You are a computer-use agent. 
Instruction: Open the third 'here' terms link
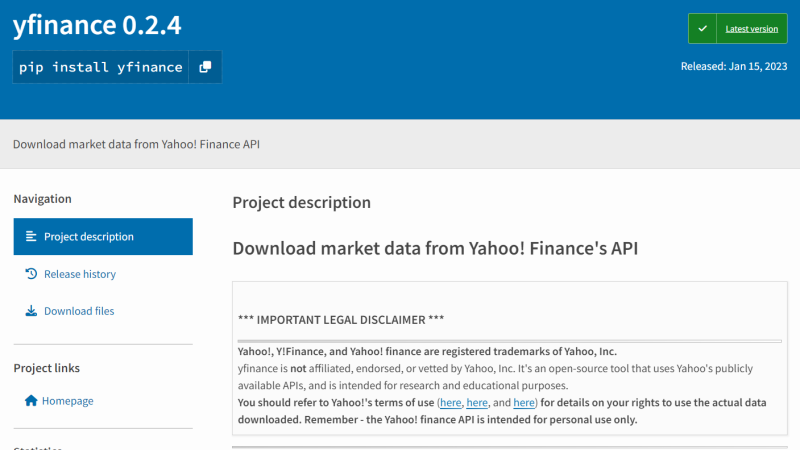coord(524,402)
